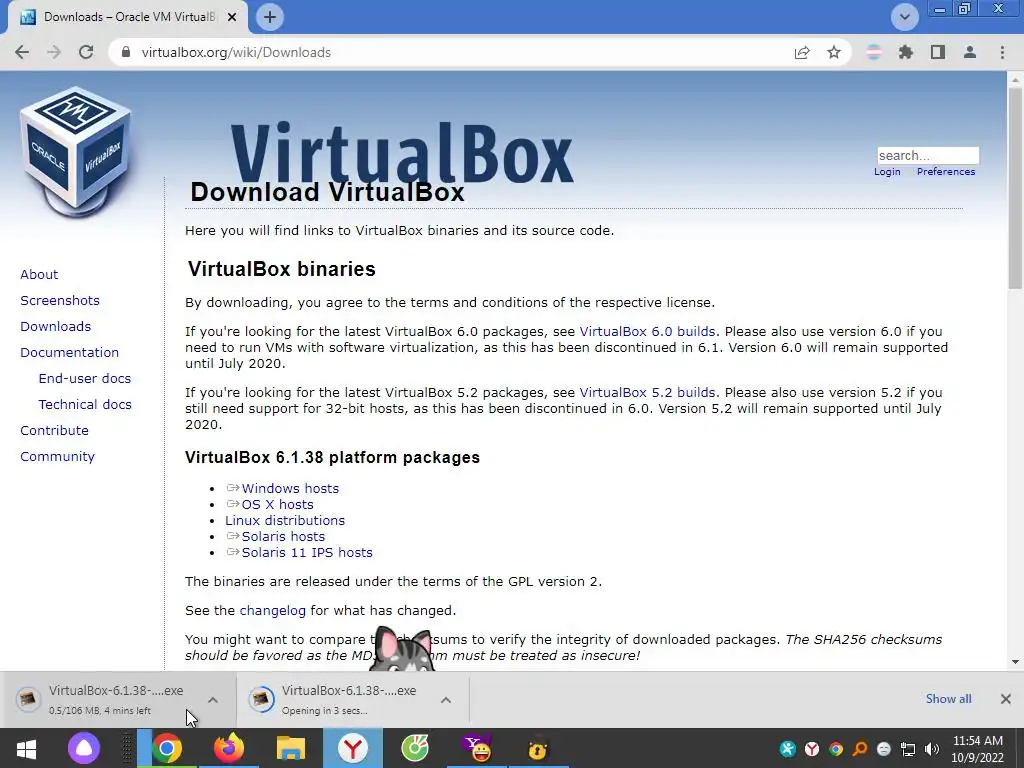The image size is (1024, 768).
Task: Reload the VirtualBox downloads page
Action: pyautogui.click(x=86, y=52)
